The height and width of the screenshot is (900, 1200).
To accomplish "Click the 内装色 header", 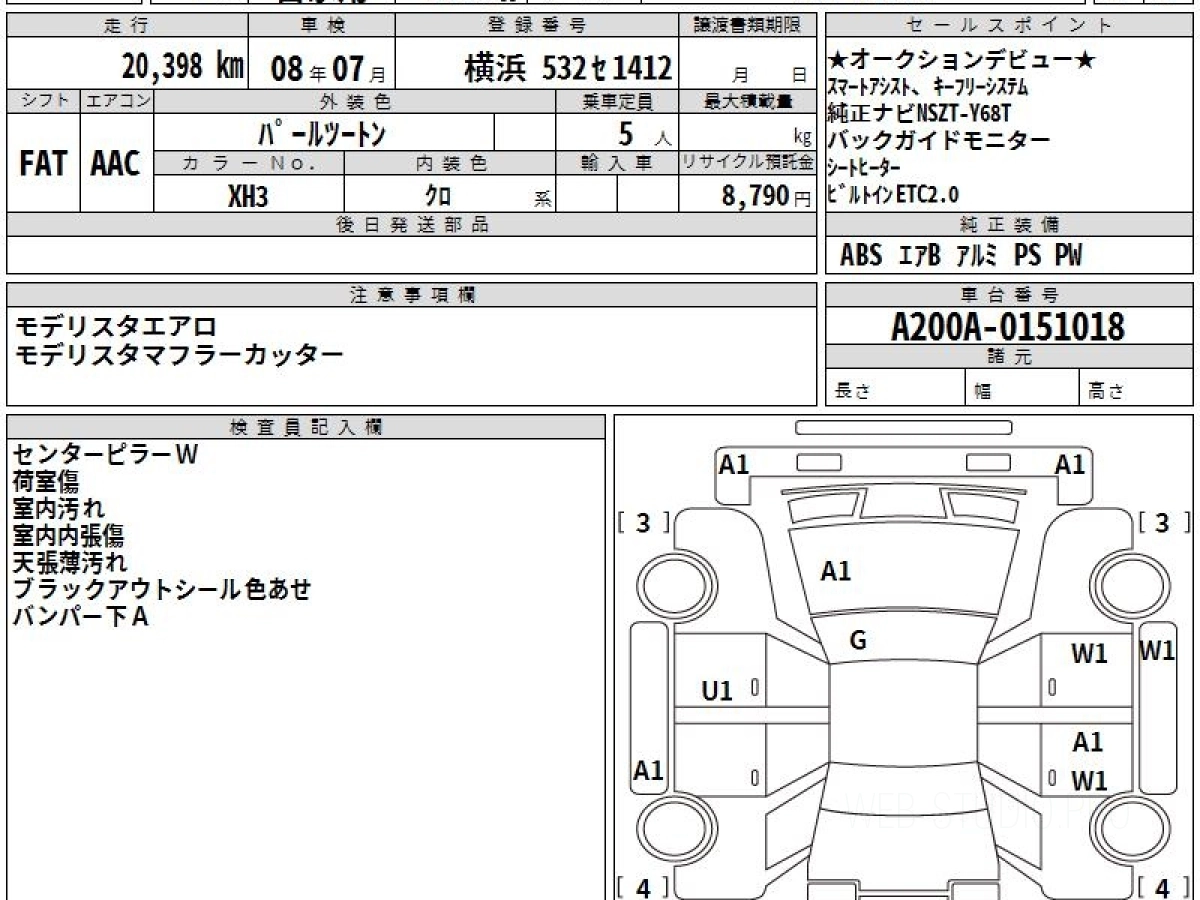I will tap(451, 163).
